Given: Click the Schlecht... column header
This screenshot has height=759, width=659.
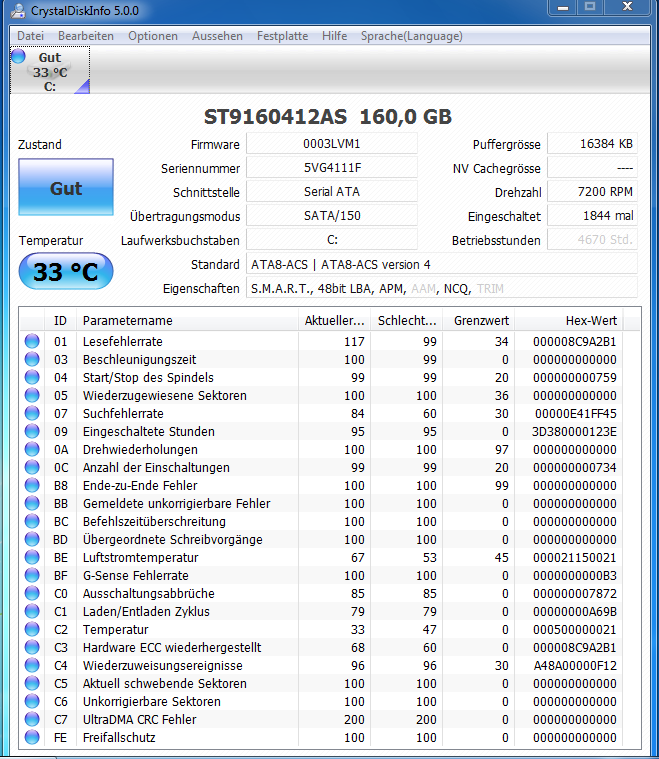Looking at the screenshot, I should 407,320.
